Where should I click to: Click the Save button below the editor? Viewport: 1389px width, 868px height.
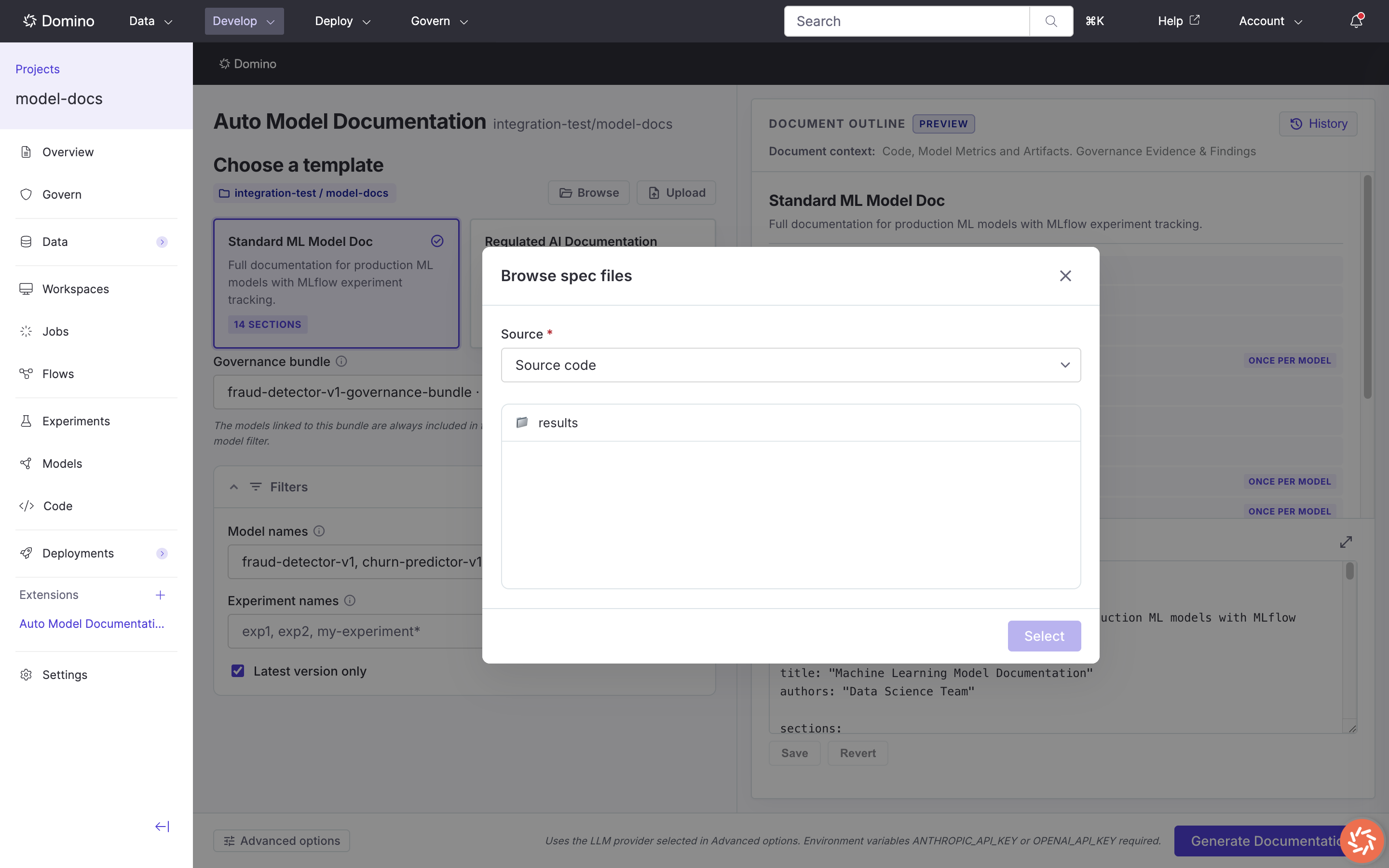tap(794, 753)
